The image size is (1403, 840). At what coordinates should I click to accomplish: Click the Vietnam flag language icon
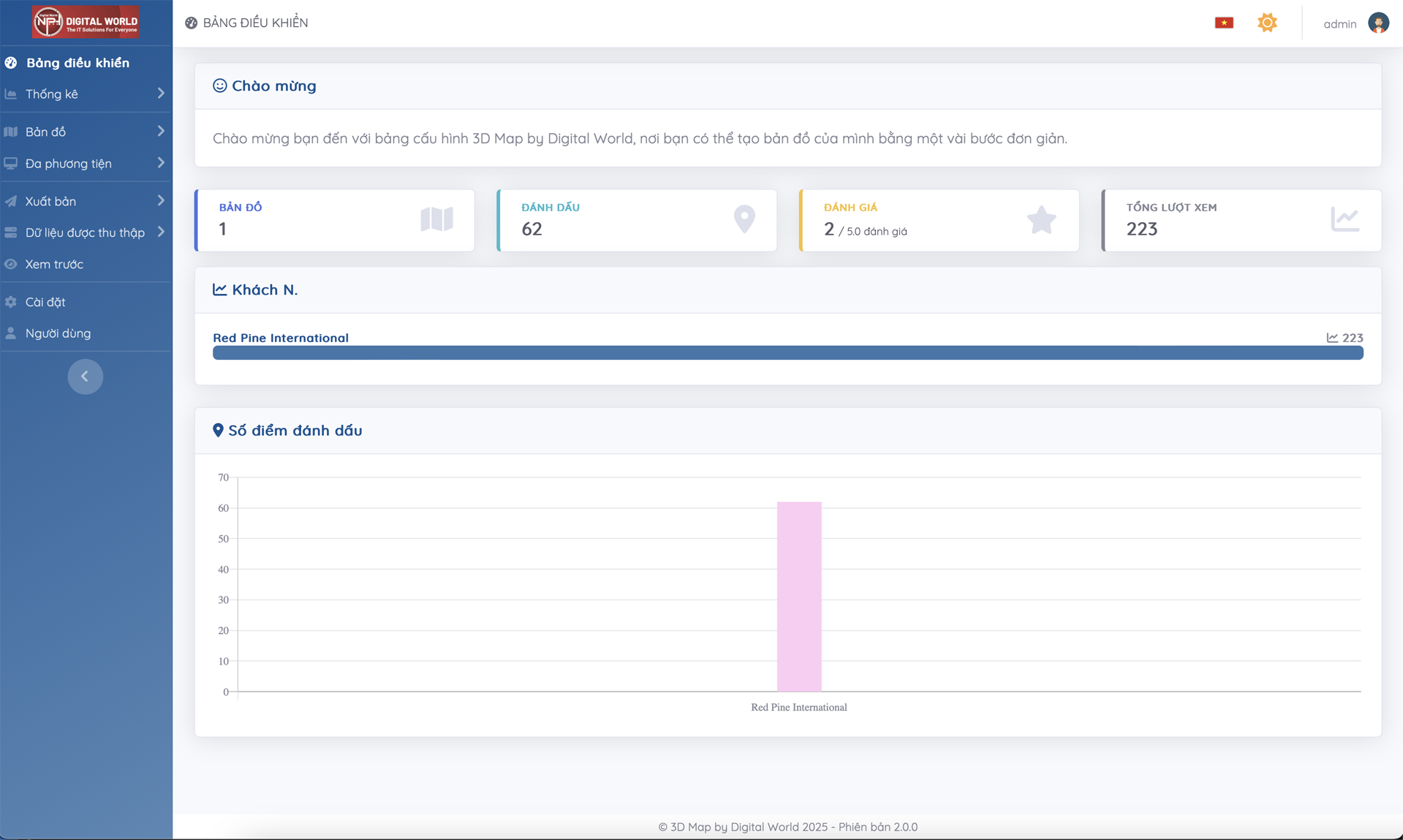click(1224, 23)
